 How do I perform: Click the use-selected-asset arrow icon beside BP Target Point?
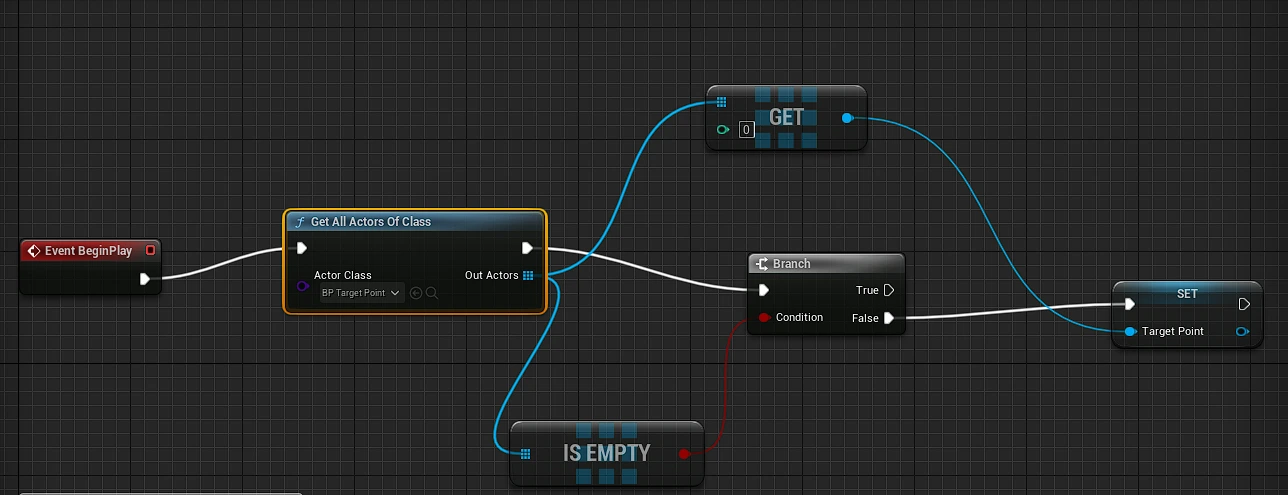pos(416,293)
